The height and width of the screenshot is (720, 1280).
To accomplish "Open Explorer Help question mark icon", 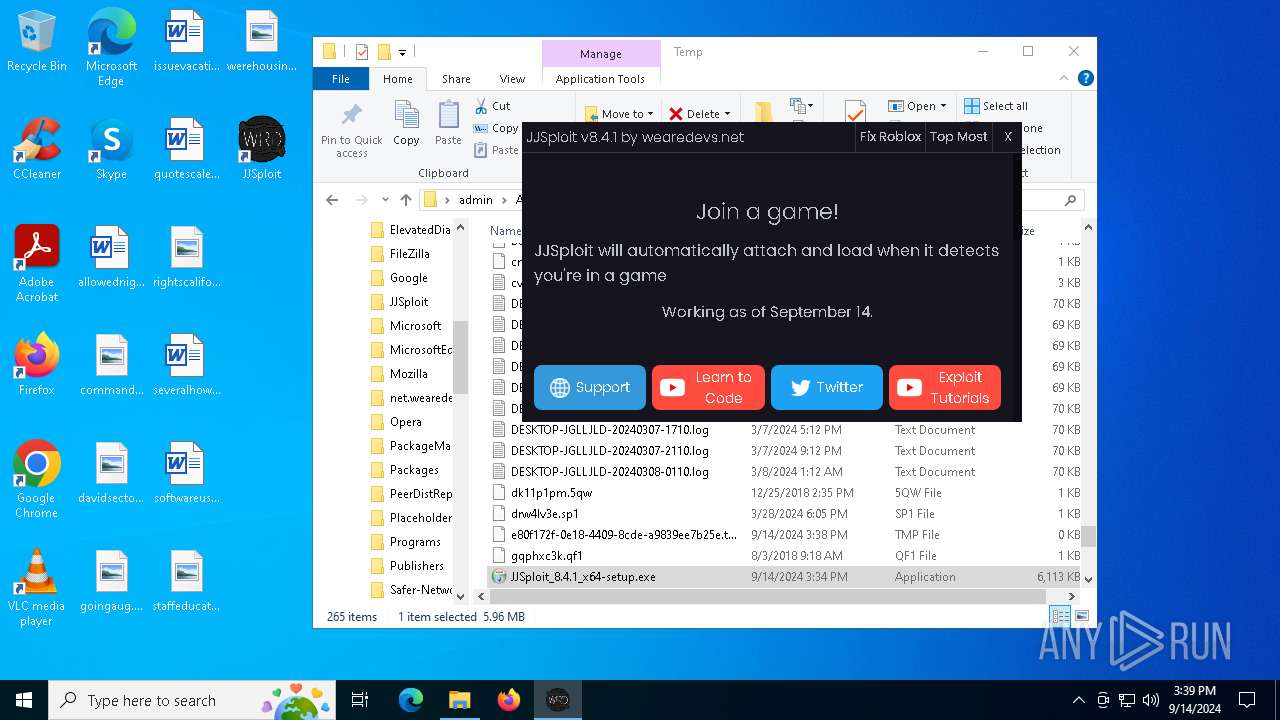I will tap(1085, 78).
